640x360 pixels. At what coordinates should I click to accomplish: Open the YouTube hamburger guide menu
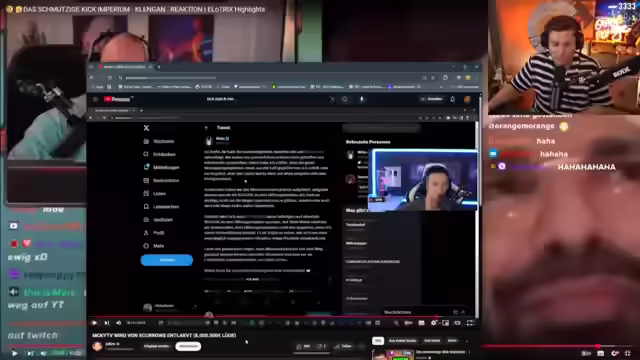[x=96, y=99]
